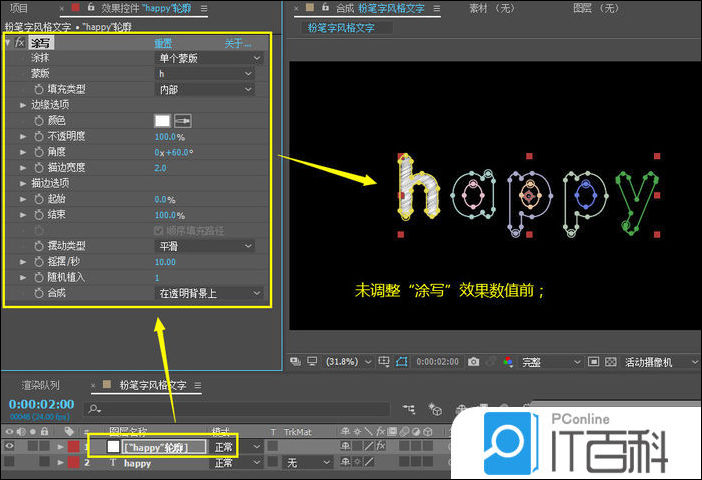702x480 pixels.
Task: Open the RGB channel display icon
Action: coord(508,362)
